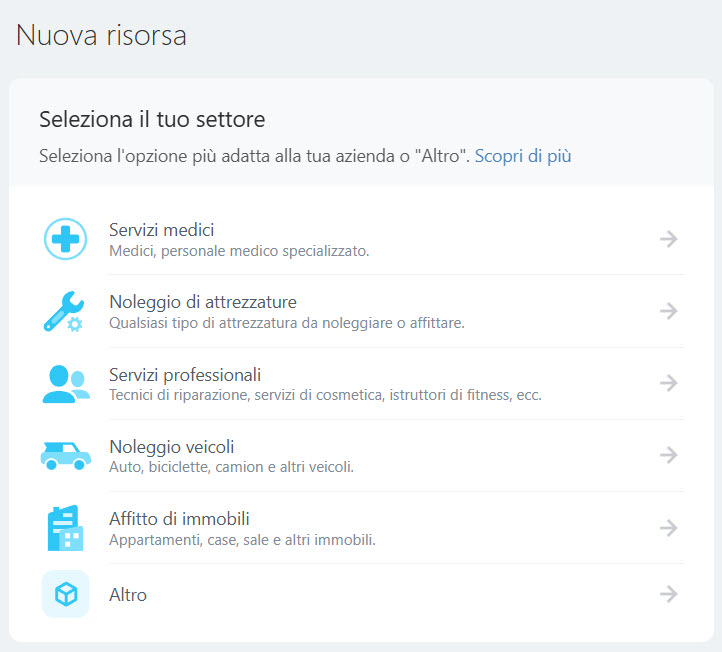Image resolution: width=722 pixels, height=652 pixels.
Task: Choose the 'Affitto di immobili' title
Action: [179, 518]
